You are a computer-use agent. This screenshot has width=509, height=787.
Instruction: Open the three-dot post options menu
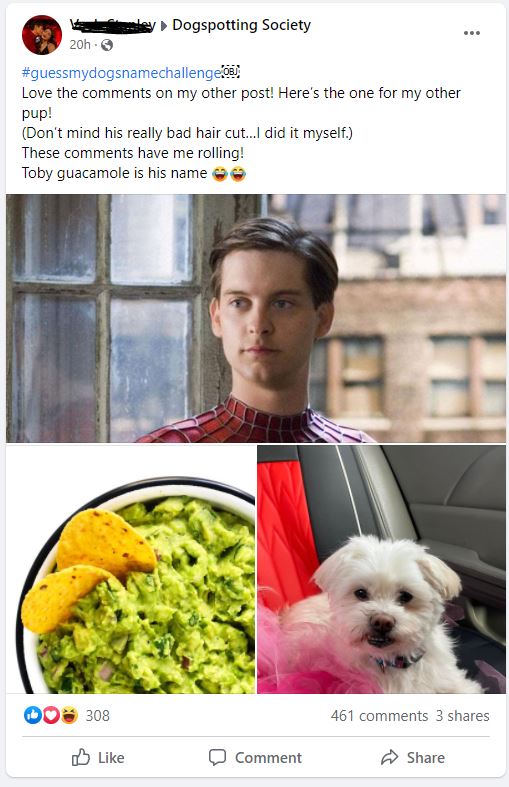(x=471, y=33)
